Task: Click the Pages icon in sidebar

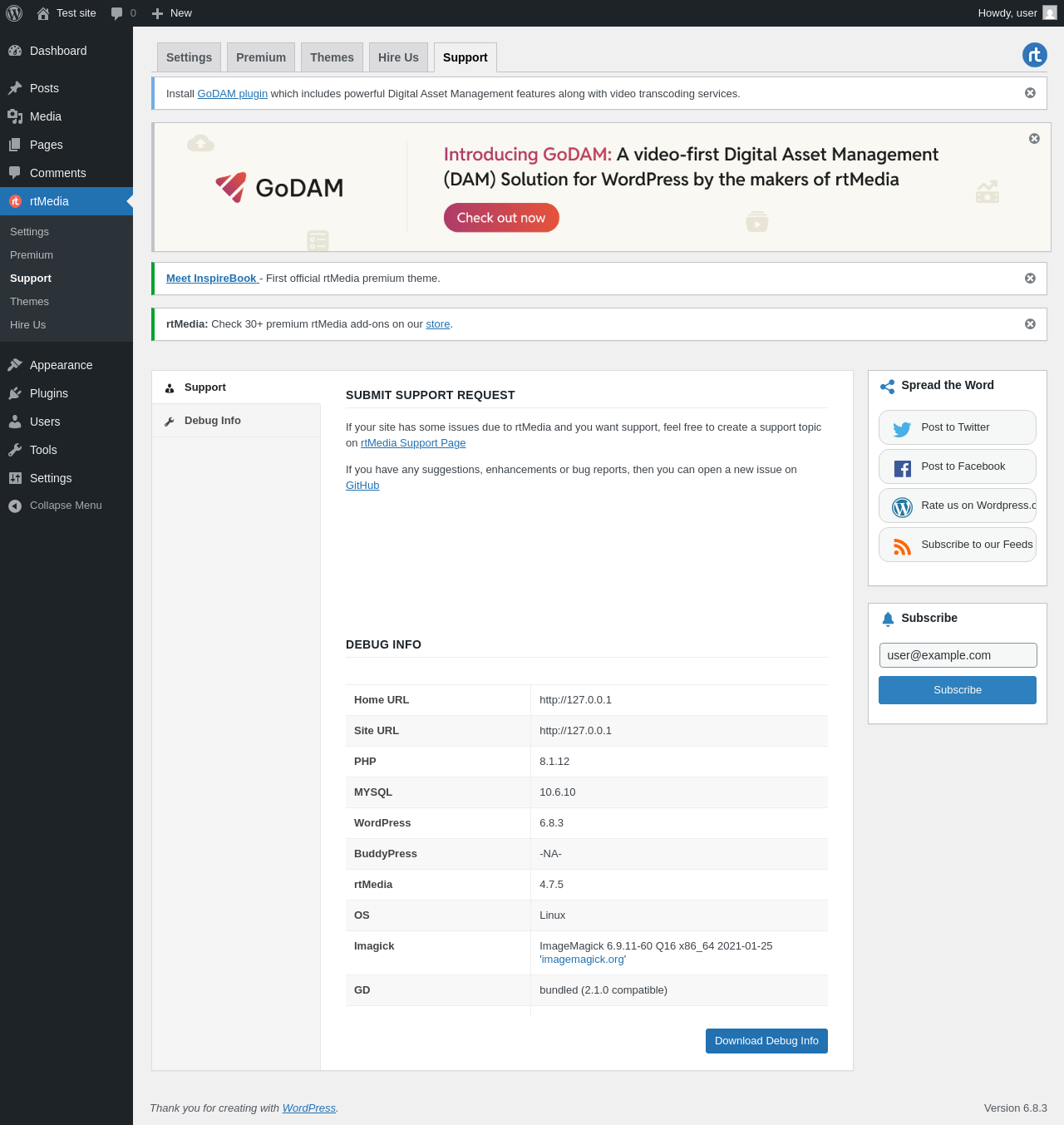Action: tap(15, 145)
